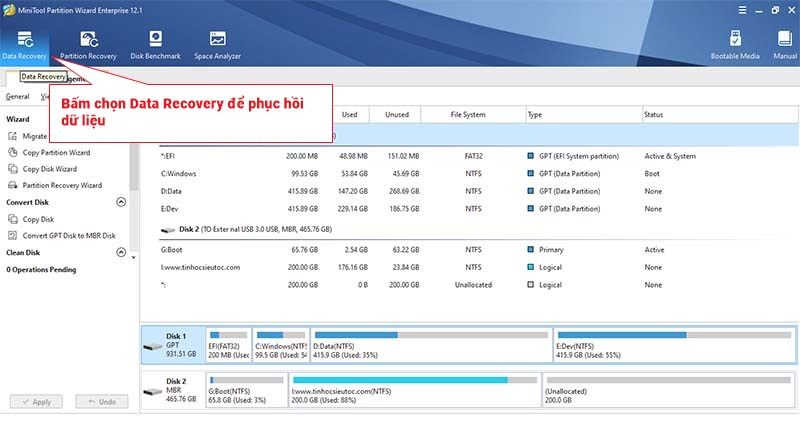Click the C:Windows partition type icon

point(531,173)
